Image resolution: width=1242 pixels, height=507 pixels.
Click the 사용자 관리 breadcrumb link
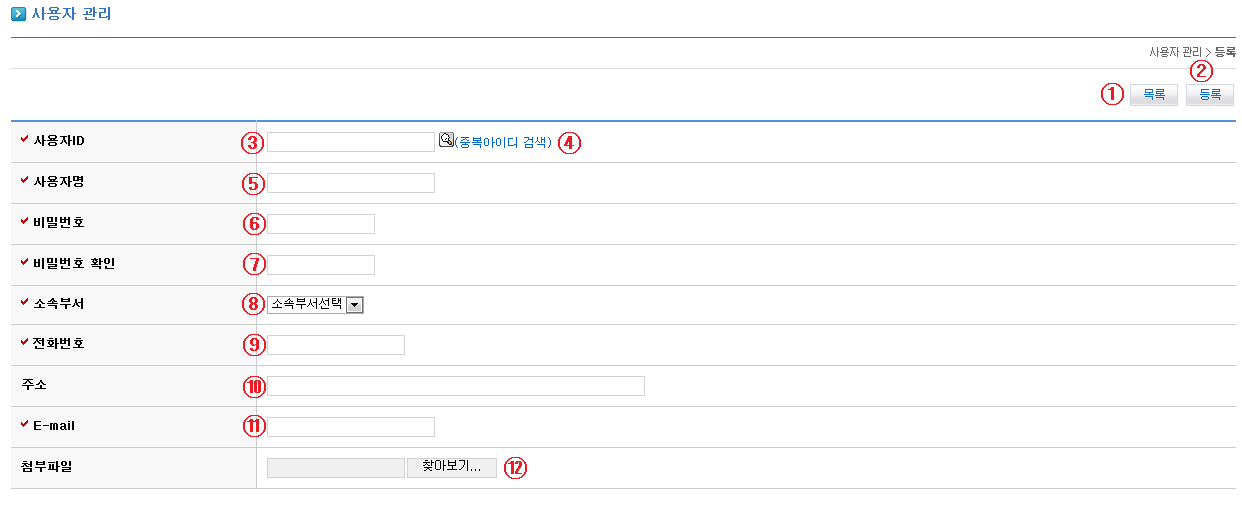(x=1175, y=51)
